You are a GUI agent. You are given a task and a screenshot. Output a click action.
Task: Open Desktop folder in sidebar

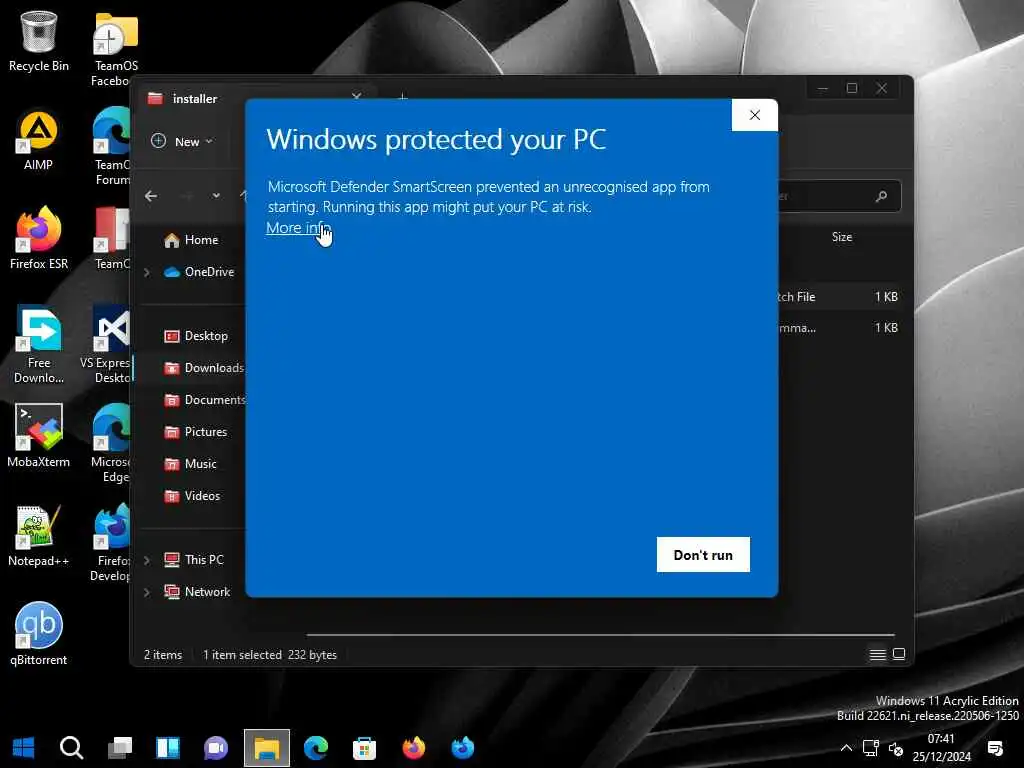click(196, 336)
